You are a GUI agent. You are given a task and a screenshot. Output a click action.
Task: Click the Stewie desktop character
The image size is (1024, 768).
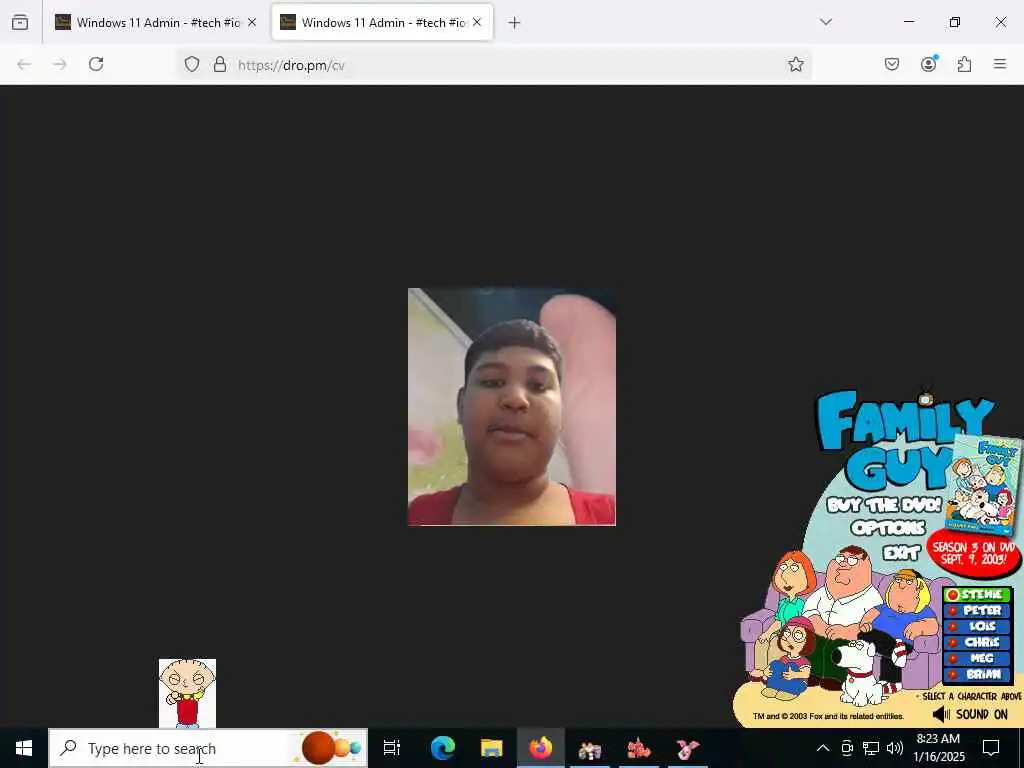pos(187,693)
